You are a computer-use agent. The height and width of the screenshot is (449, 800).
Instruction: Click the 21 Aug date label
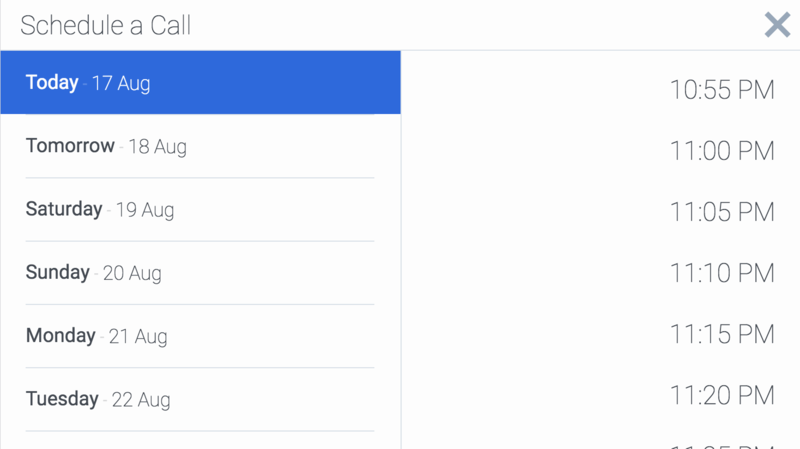click(138, 337)
